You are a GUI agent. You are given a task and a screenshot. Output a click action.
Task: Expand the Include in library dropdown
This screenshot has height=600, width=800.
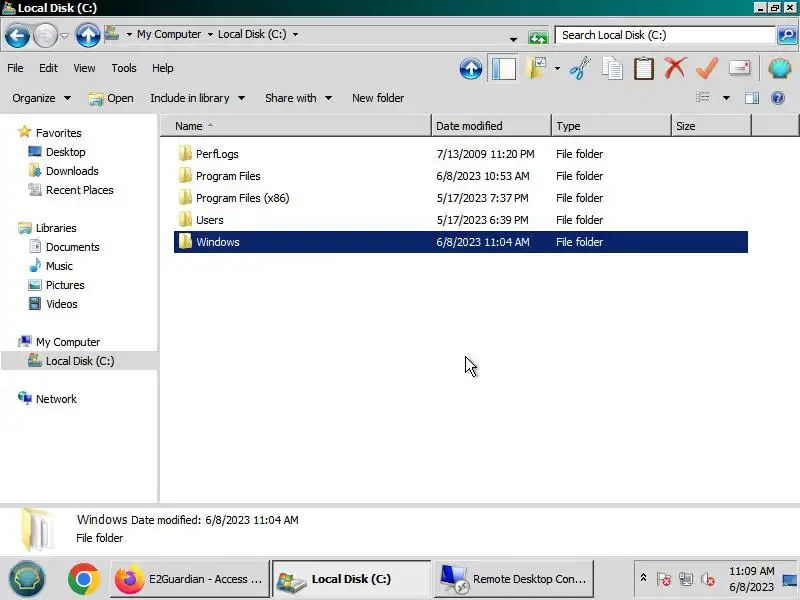click(197, 98)
